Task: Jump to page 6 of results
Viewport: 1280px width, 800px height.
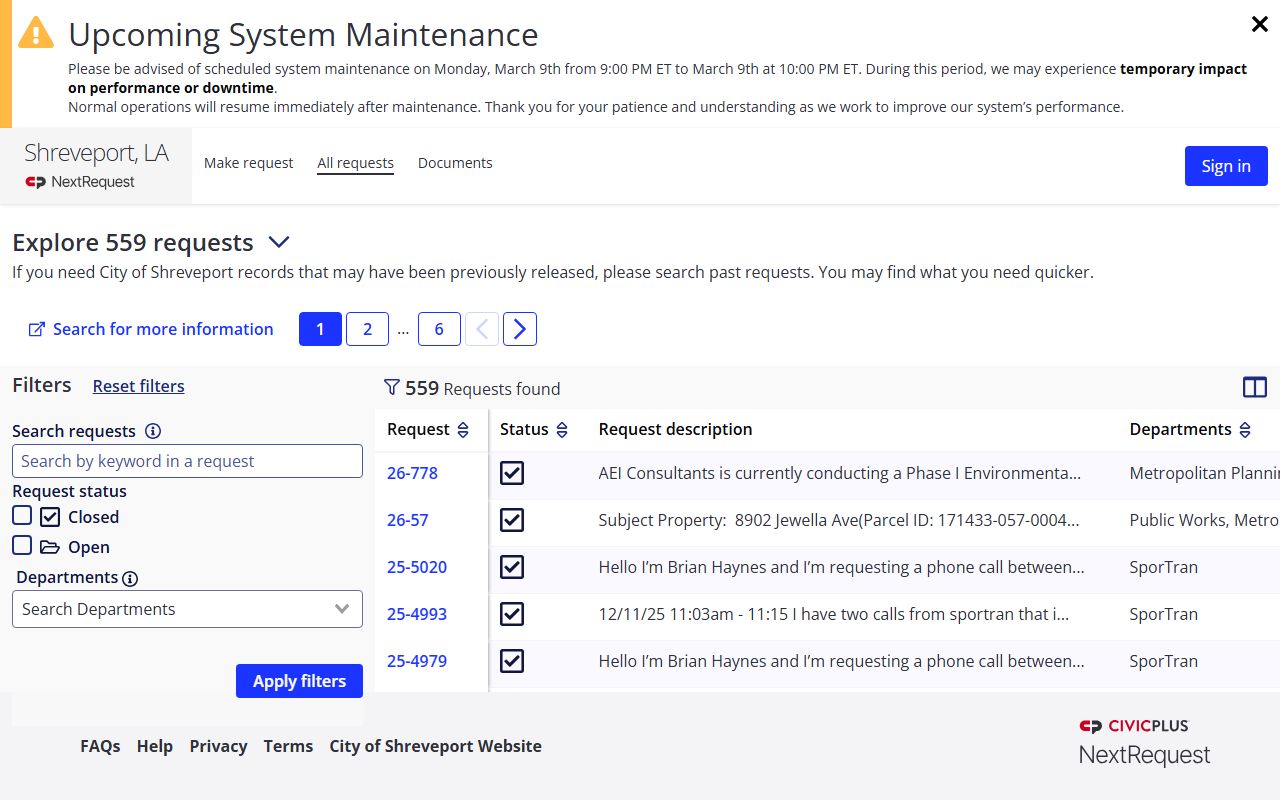Action: click(x=439, y=329)
